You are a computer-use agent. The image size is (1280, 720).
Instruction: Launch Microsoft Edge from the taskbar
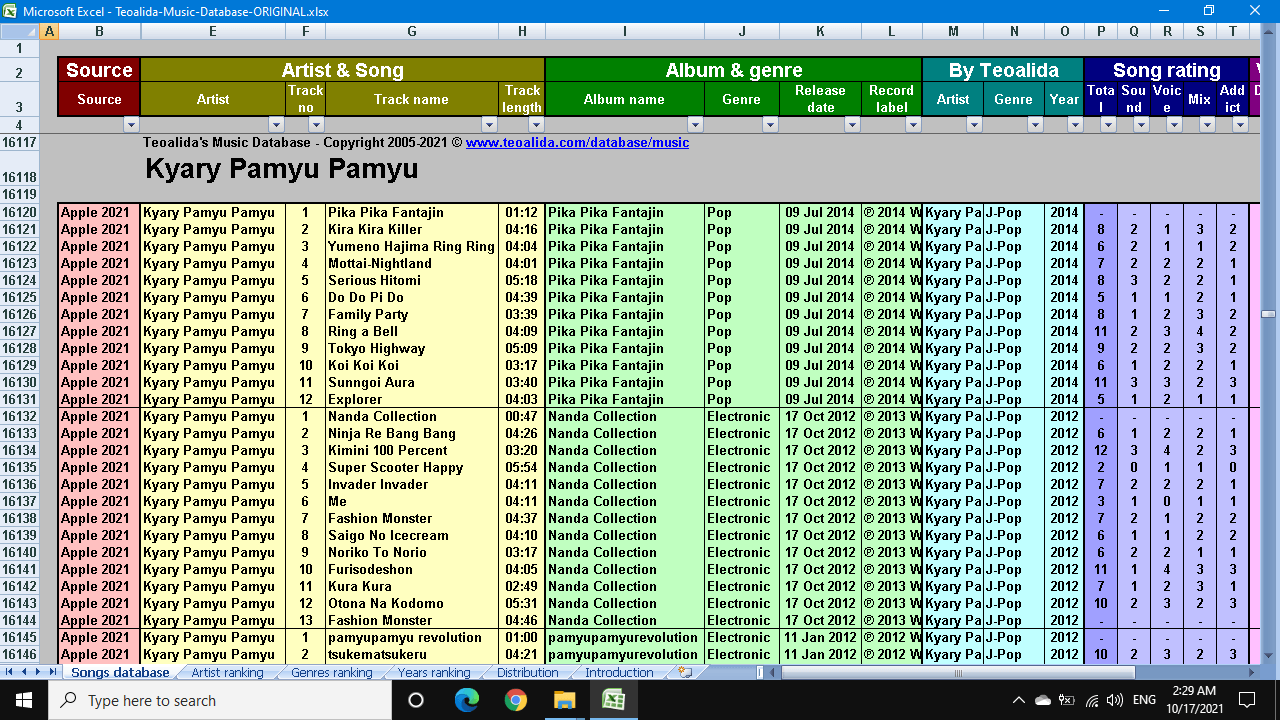(x=466, y=700)
